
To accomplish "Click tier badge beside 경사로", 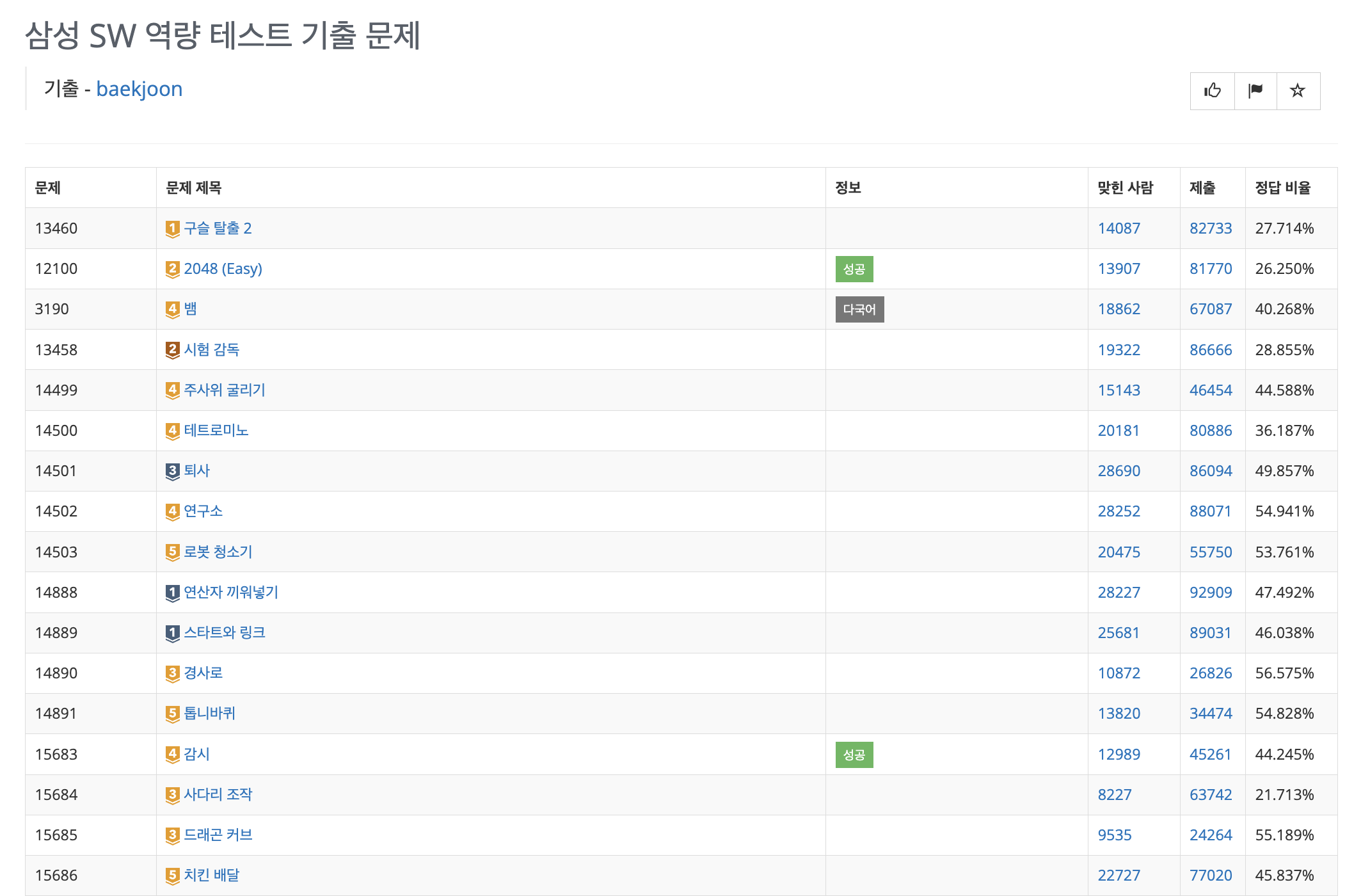I will point(172,674).
